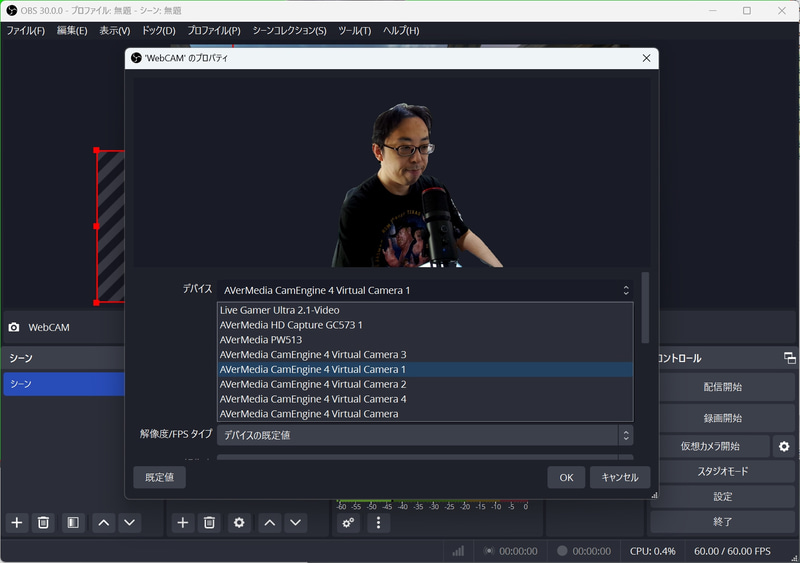
Task: Open 設定 in Controls panel
Action: tap(722, 497)
